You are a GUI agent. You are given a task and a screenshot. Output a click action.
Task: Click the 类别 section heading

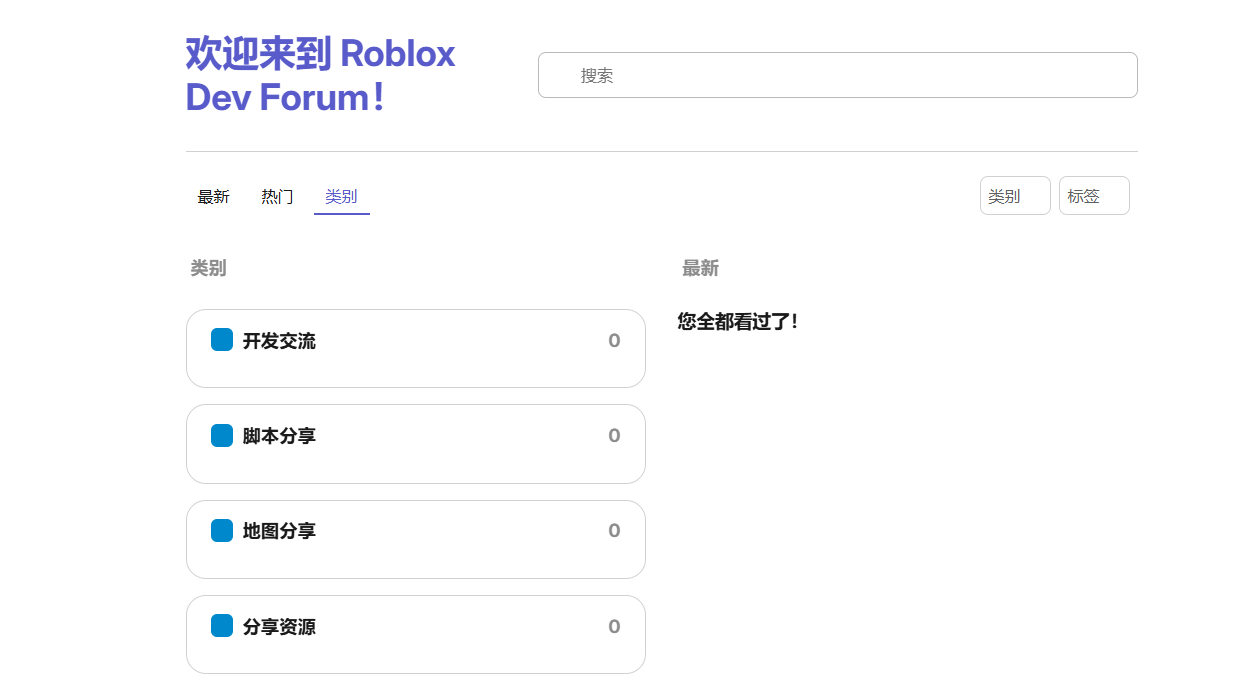tap(207, 268)
